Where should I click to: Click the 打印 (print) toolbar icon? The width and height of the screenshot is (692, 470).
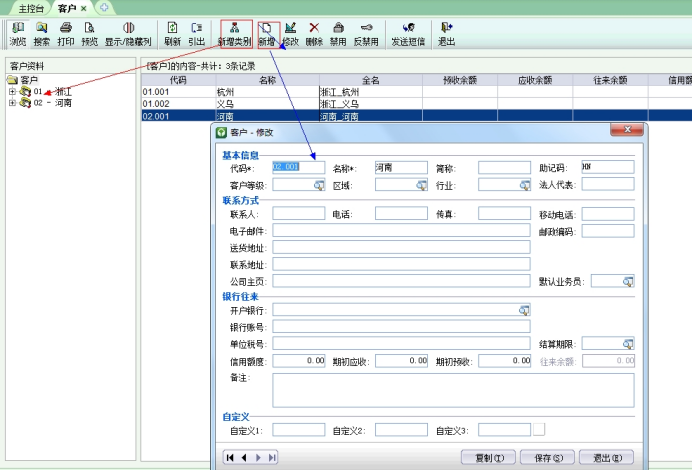coord(66,34)
